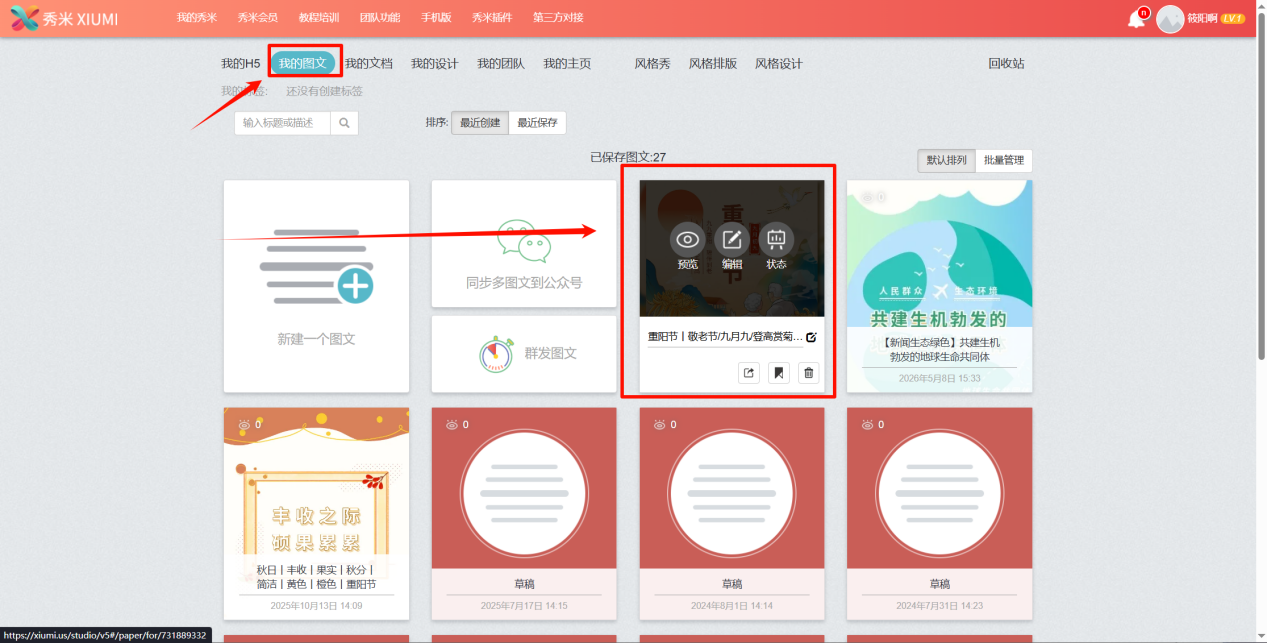The height and width of the screenshot is (643, 1267).
Task: Open 风格秀 tab
Action: 653,64
